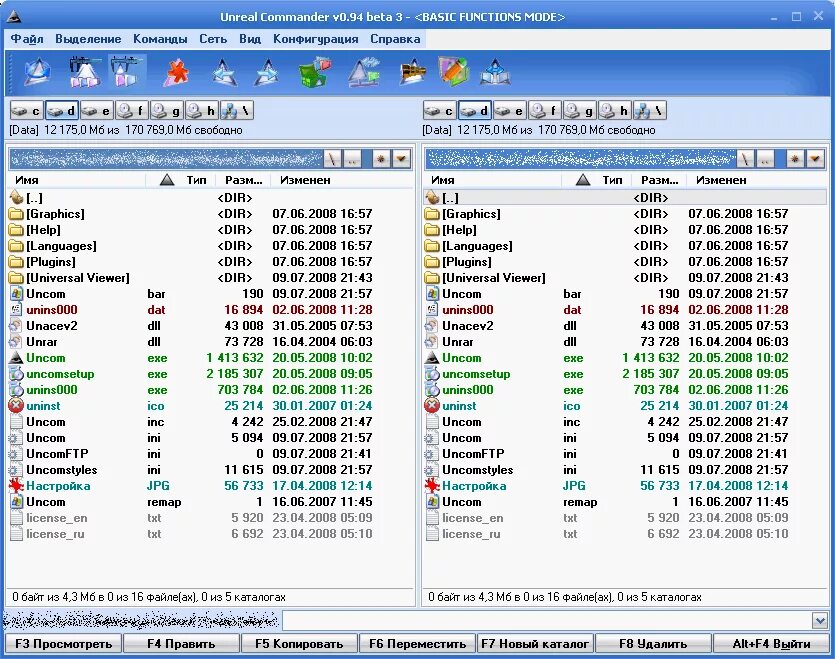
Task: Open the Сеть menu
Action: pos(213,39)
